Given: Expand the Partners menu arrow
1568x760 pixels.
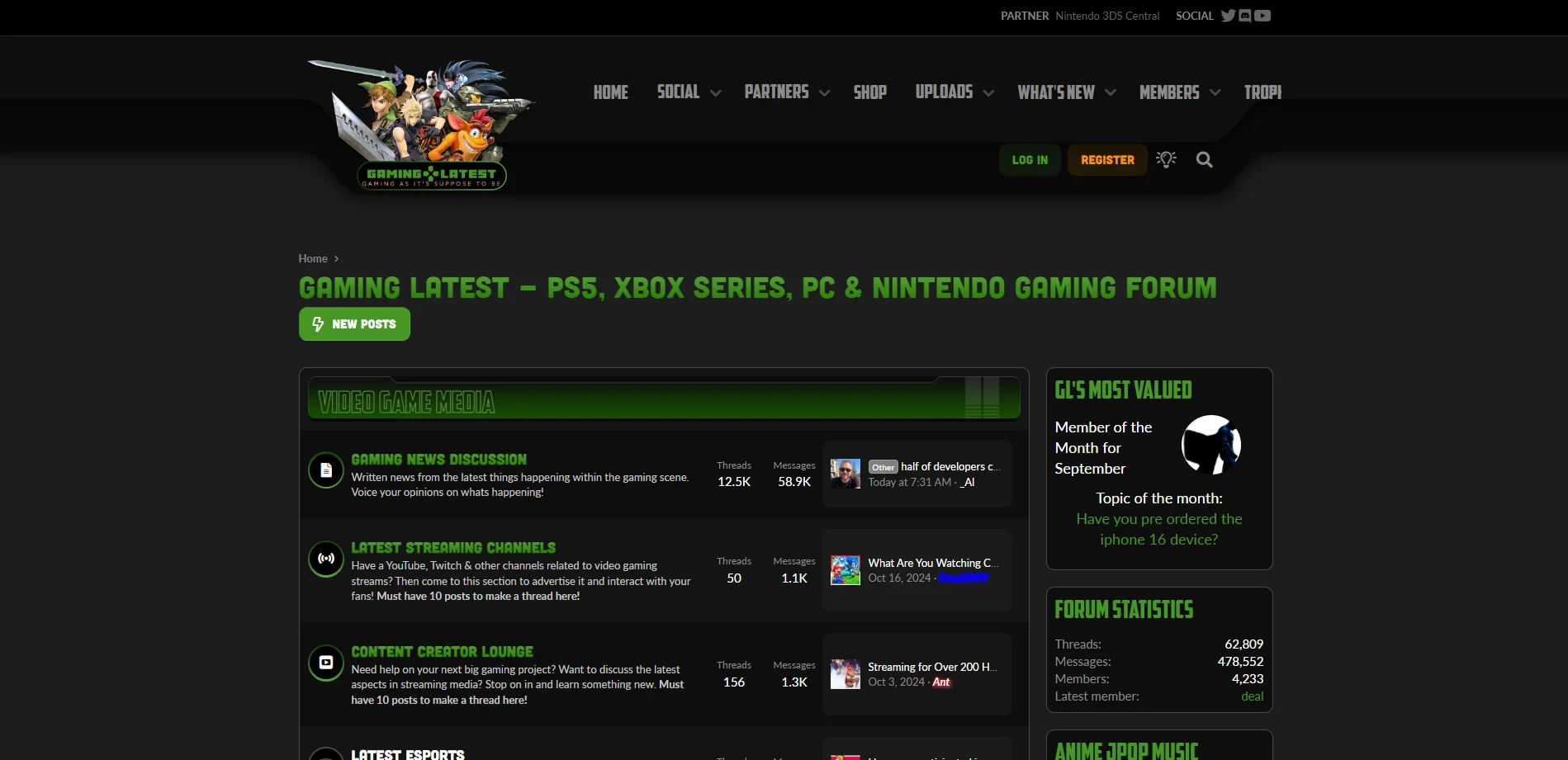Looking at the screenshot, I should 824,93.
